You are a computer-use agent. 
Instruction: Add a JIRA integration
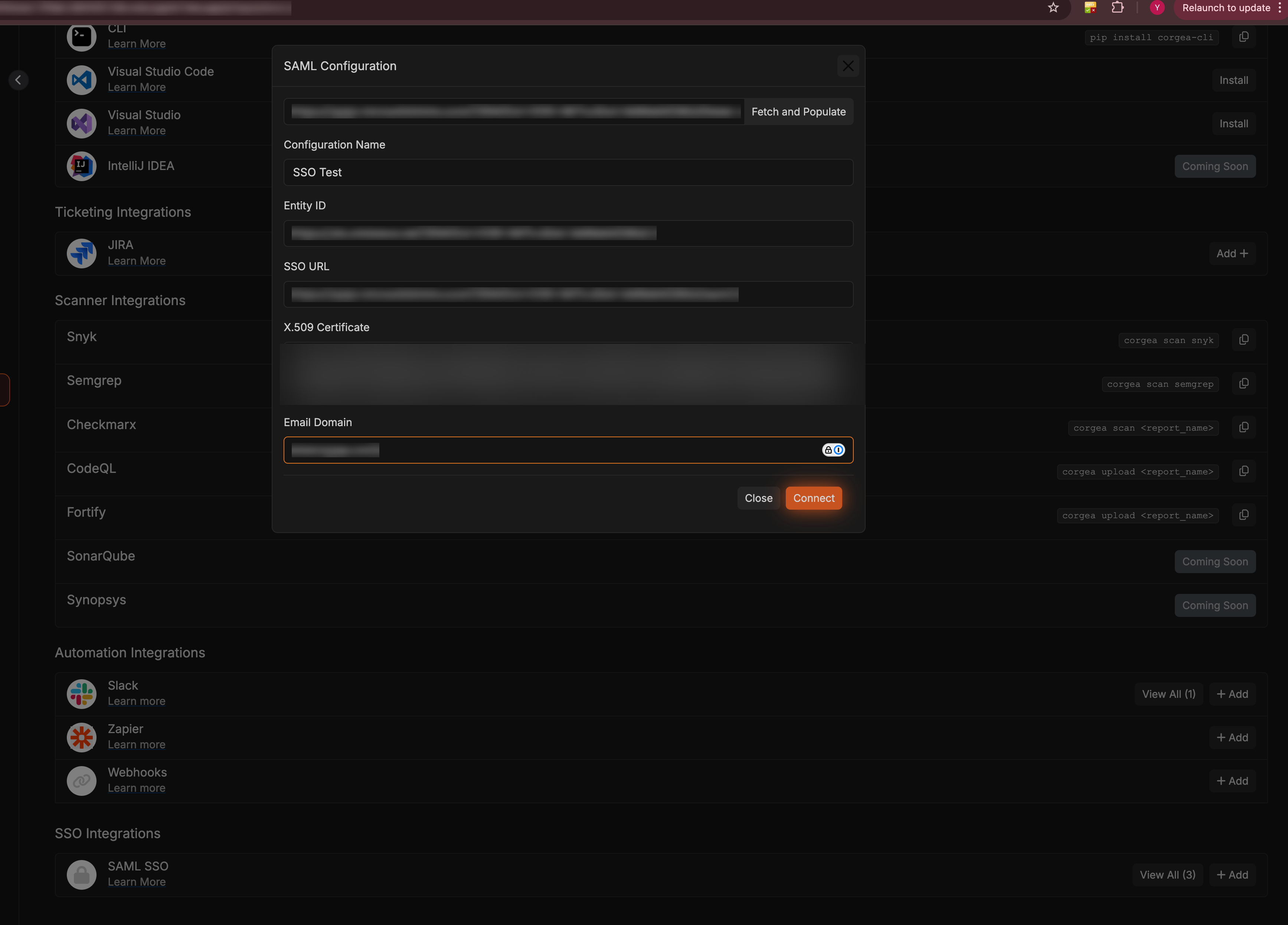pos(1232,253)
